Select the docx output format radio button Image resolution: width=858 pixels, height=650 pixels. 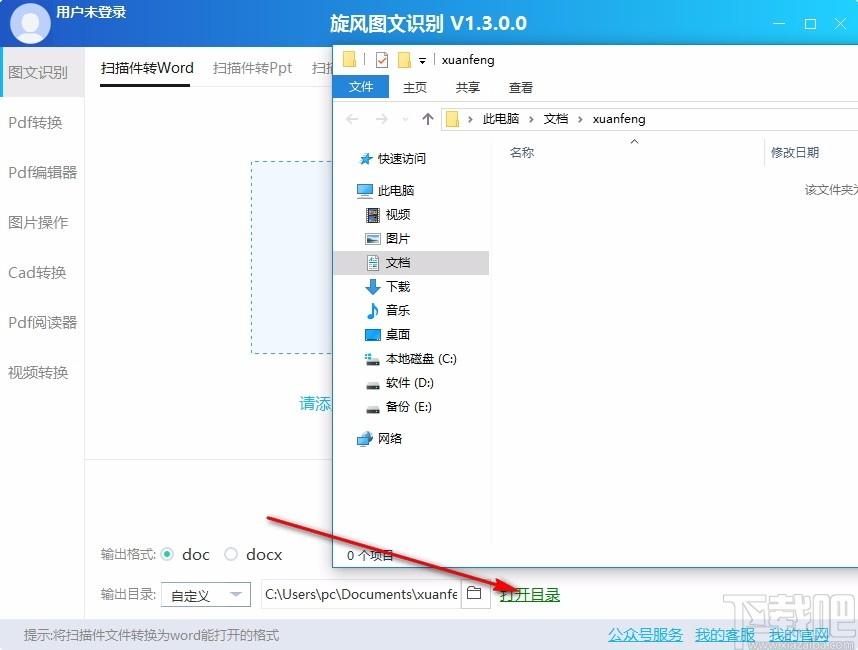pyautogui.click(x=231, y=554)
